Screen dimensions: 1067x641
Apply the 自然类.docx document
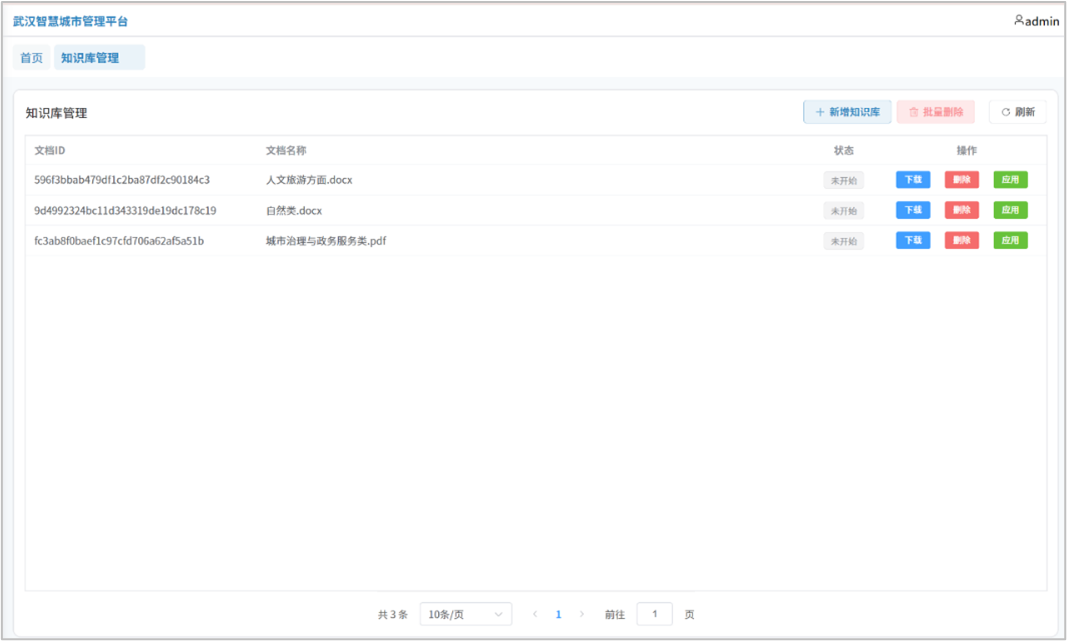(1010, 210)
